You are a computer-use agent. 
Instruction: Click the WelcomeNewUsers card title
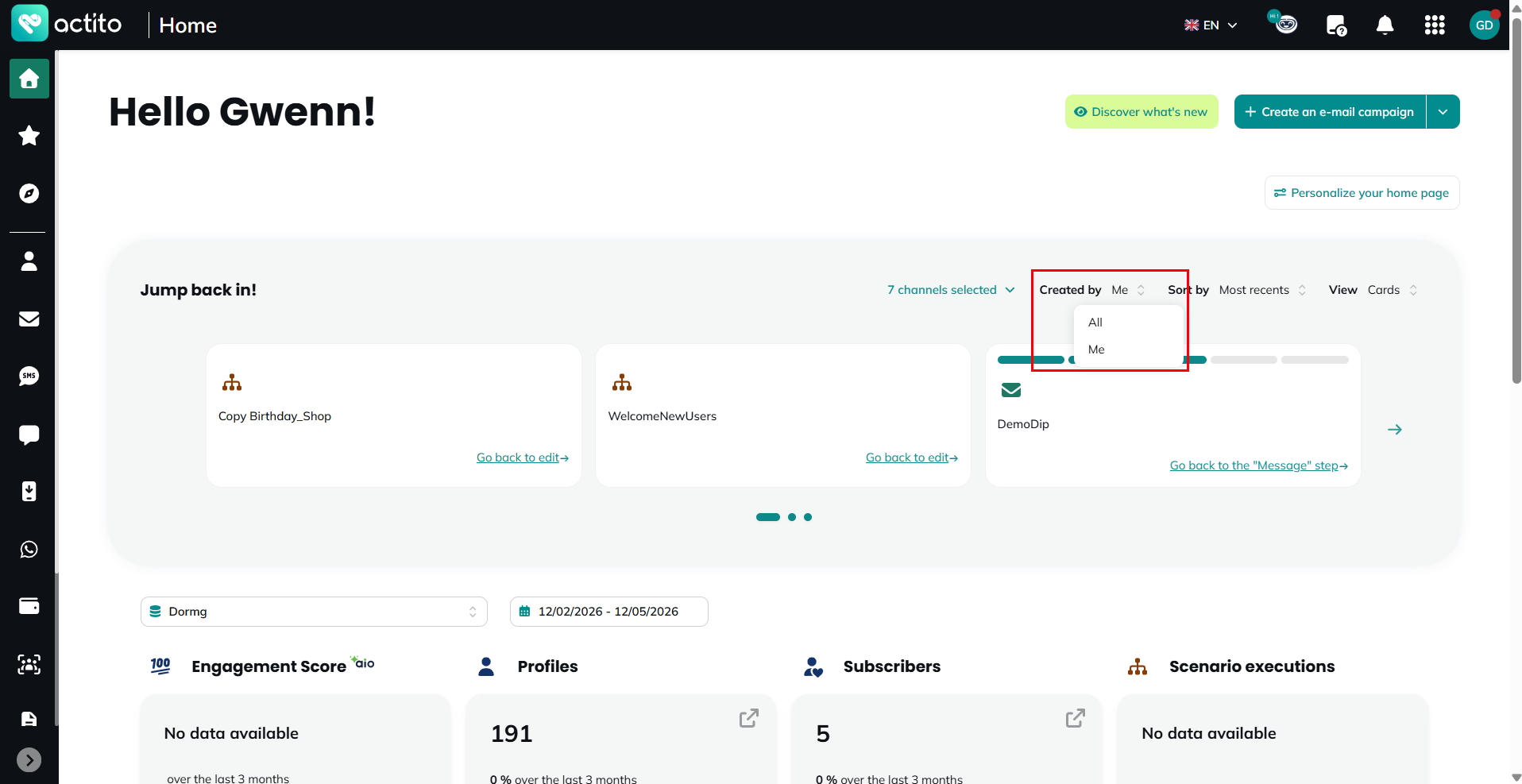tap(662, 416)
